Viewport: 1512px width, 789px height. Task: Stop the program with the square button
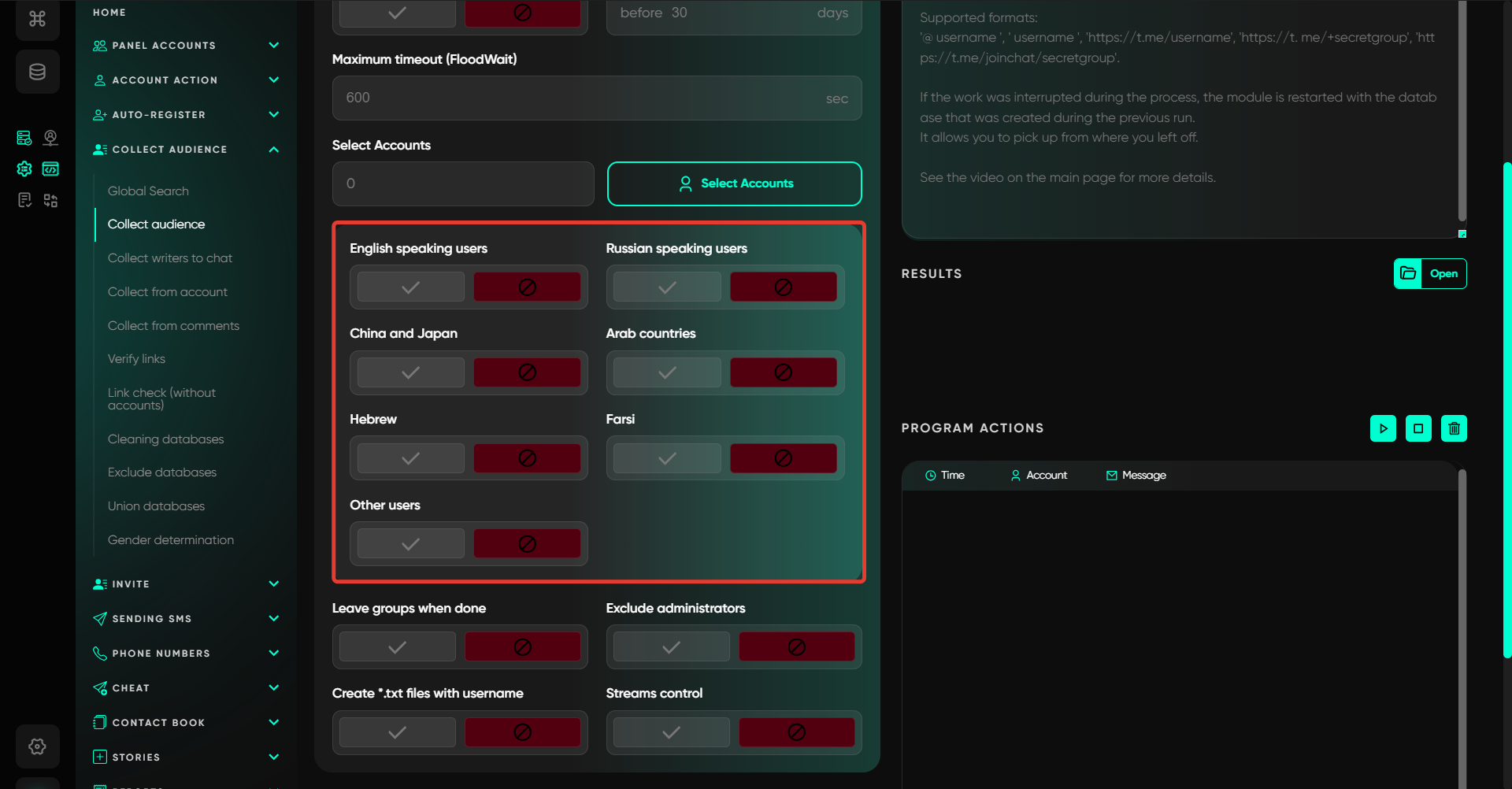[1418, 428]
